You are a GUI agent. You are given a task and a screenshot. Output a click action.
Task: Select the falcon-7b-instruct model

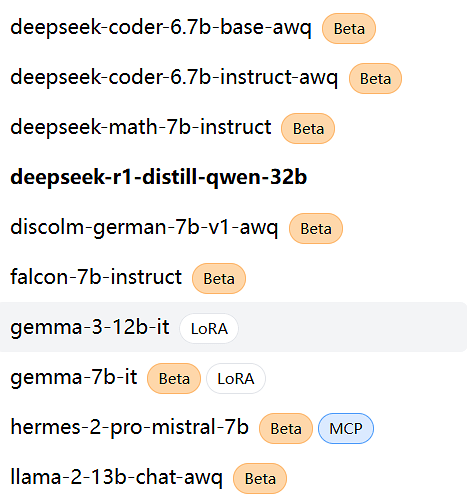(96, 277)
